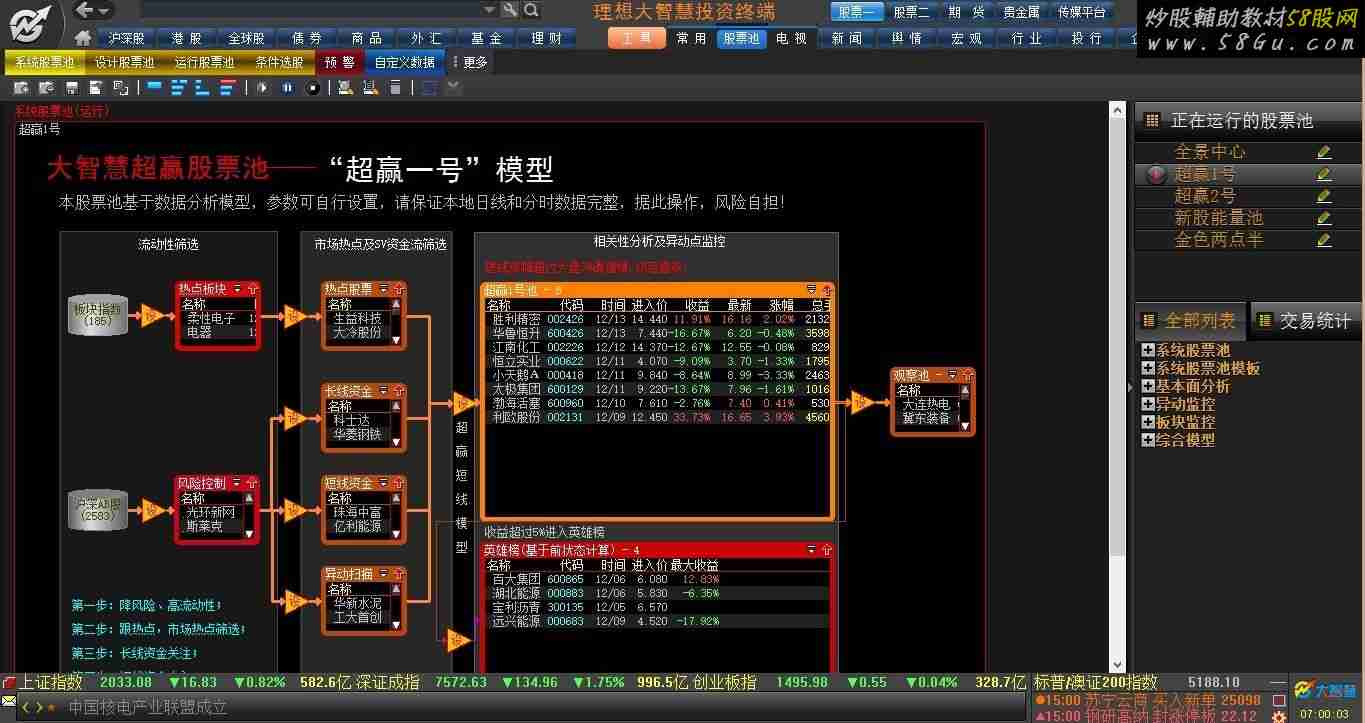The width and height of the screenshot is (1365, 723).
Task: Open dropdown arrow on 风险控制 box
Action: click(237, 483)
